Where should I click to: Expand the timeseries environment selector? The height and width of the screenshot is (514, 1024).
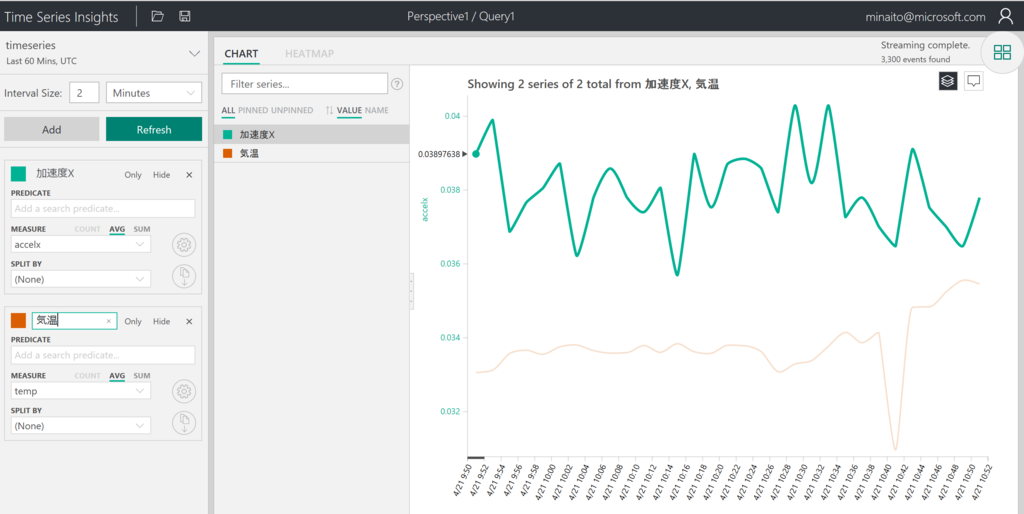click(194, 54)
